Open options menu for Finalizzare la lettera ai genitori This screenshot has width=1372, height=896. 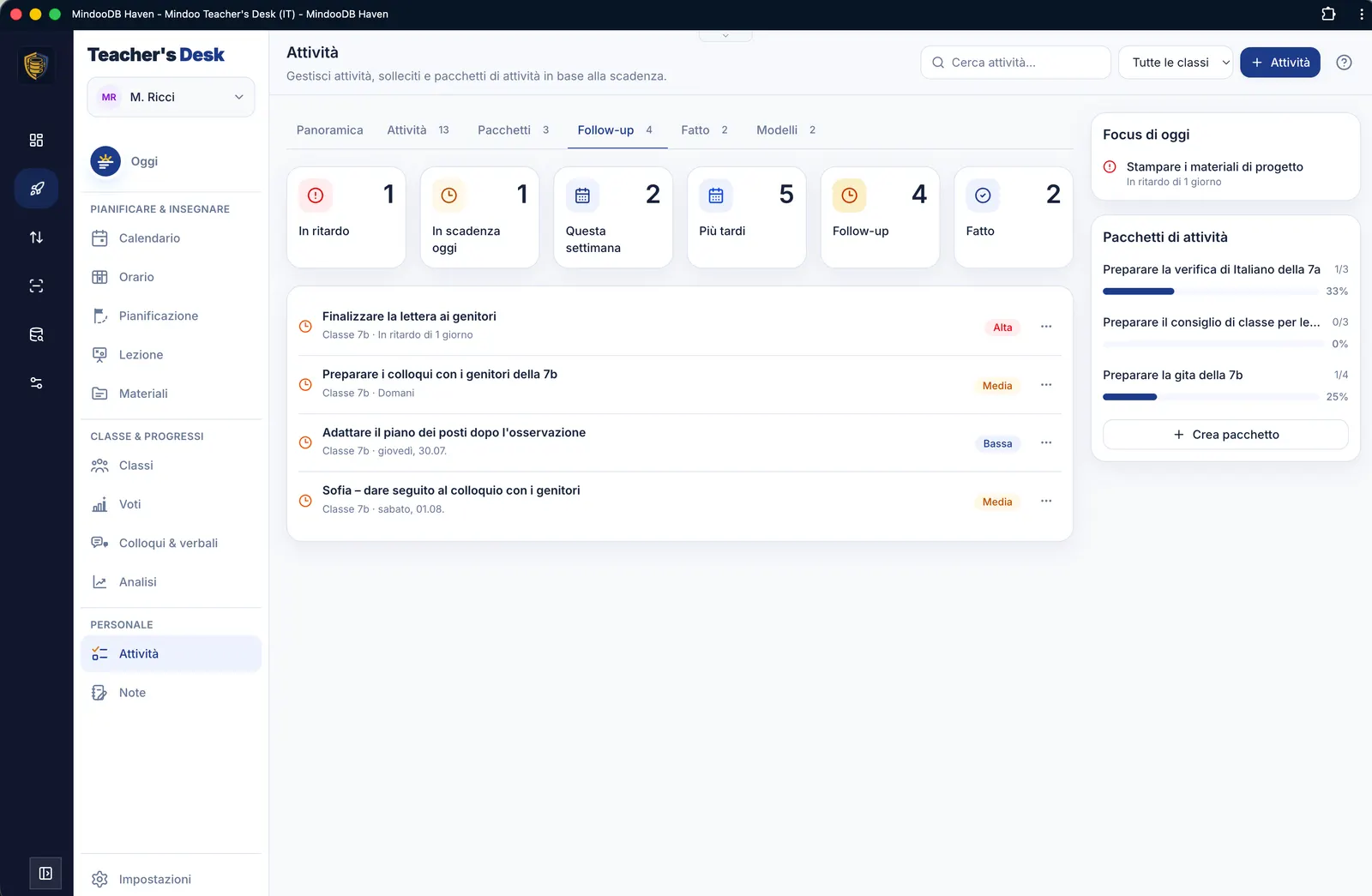pos(1046,327)
